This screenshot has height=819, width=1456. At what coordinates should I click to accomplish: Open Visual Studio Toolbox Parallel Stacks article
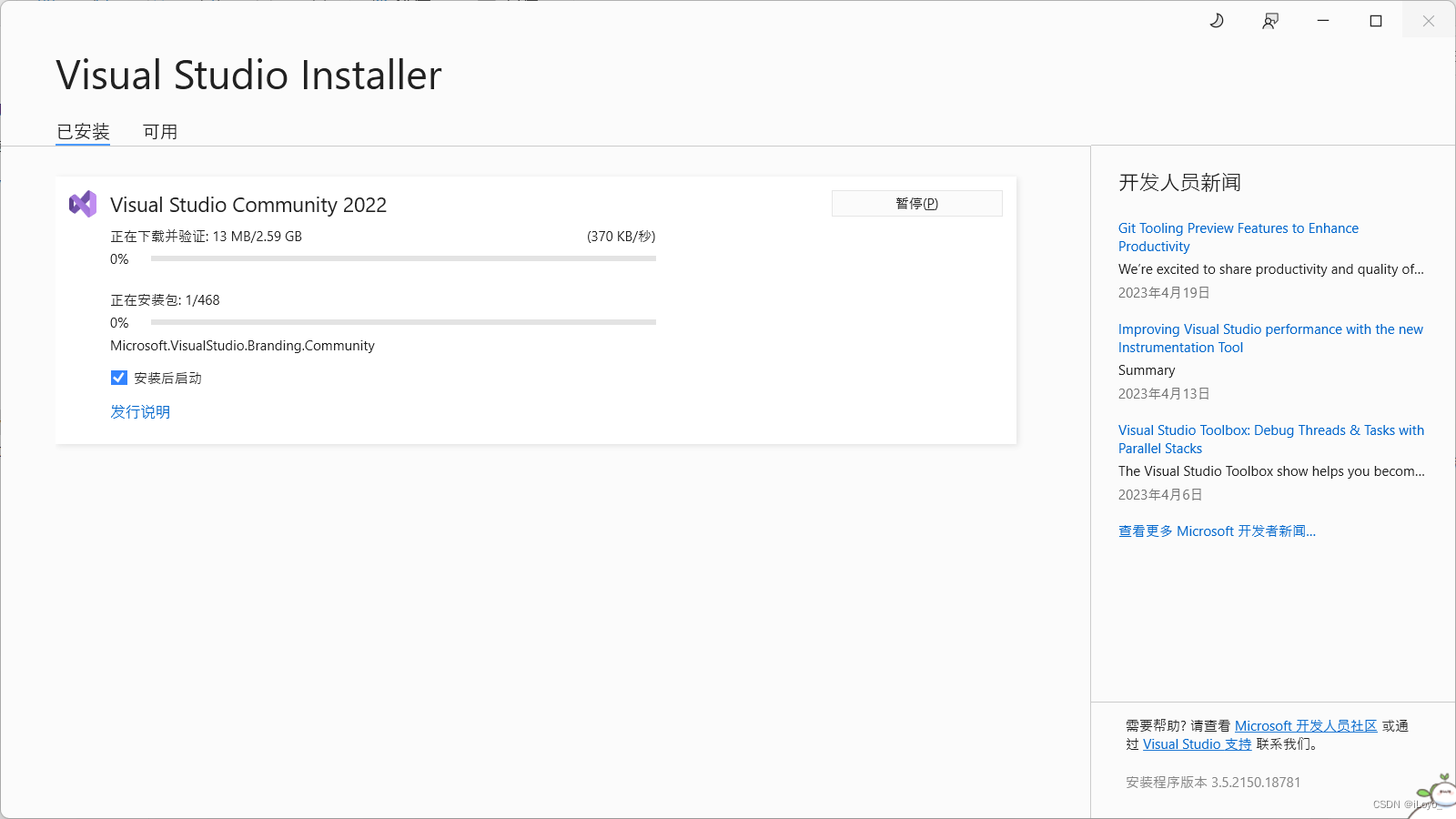pos(1271,440)
